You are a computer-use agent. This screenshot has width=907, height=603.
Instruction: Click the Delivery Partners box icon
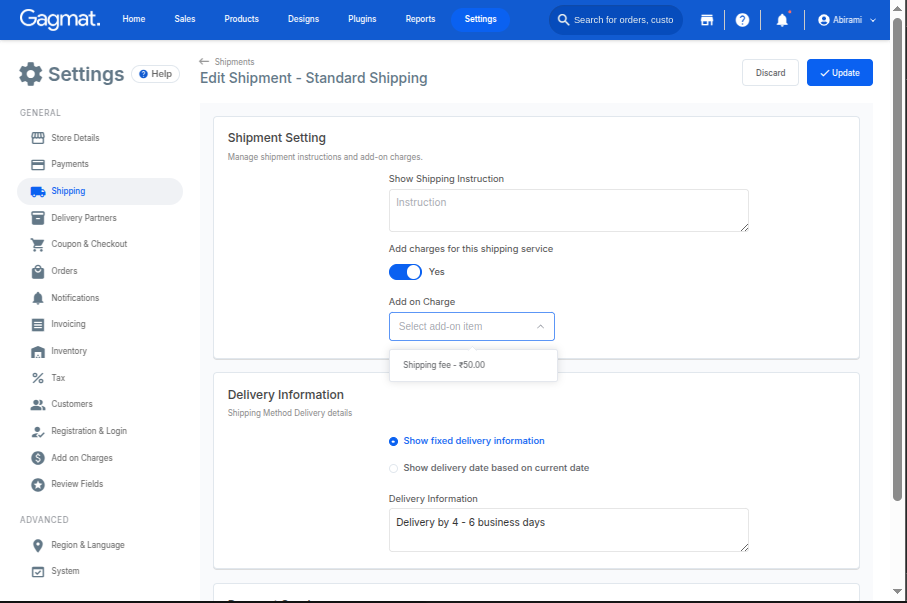[x=38, y=218]
